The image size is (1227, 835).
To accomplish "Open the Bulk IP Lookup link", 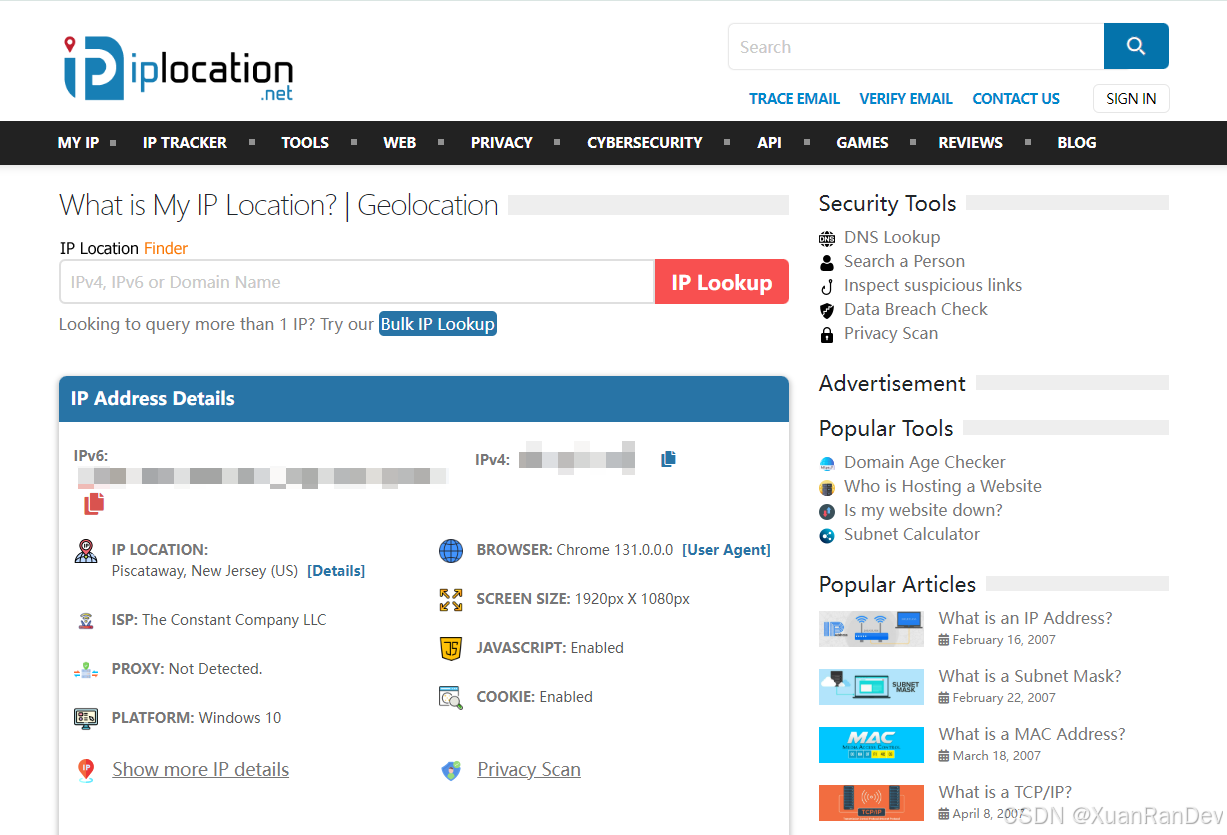I will coord(437,324).
